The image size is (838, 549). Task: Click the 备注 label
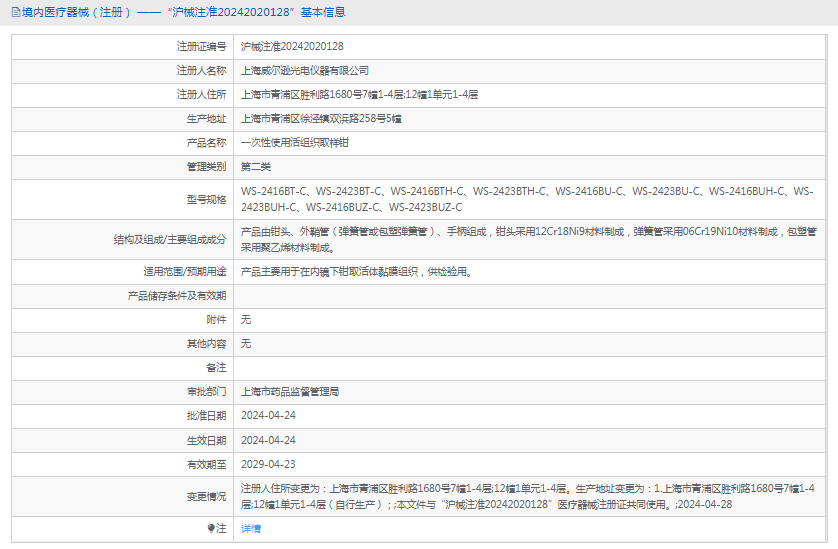216,368
